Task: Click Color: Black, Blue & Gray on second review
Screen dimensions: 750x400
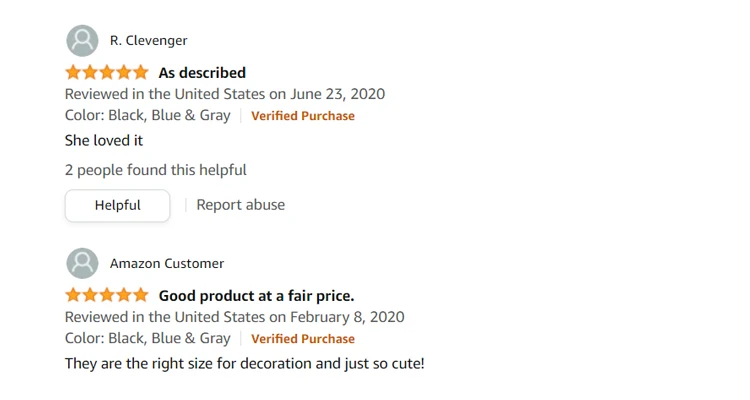Action: [x=147, y=338]
